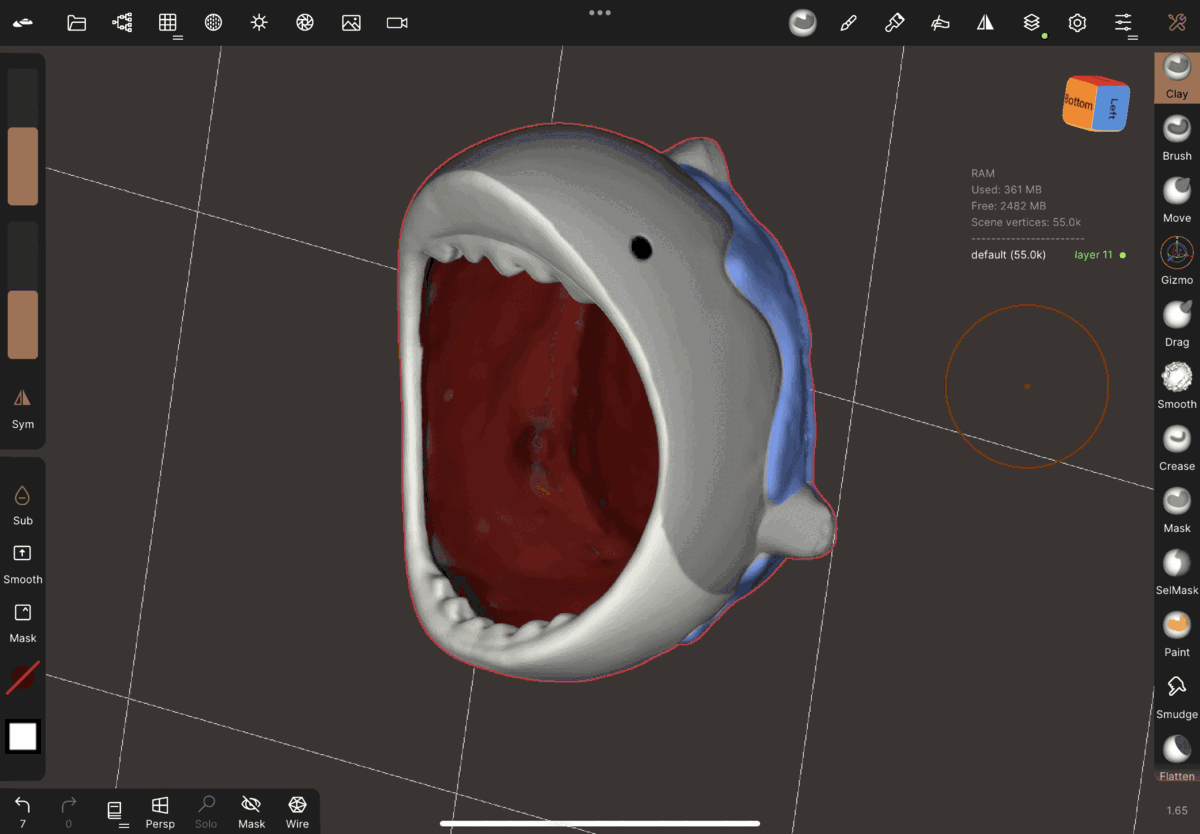The height and width of the screenshot is (834, 1200).
Task: Select the layer 11 label
Action: pyautogui.click(x=1093, y=255)
